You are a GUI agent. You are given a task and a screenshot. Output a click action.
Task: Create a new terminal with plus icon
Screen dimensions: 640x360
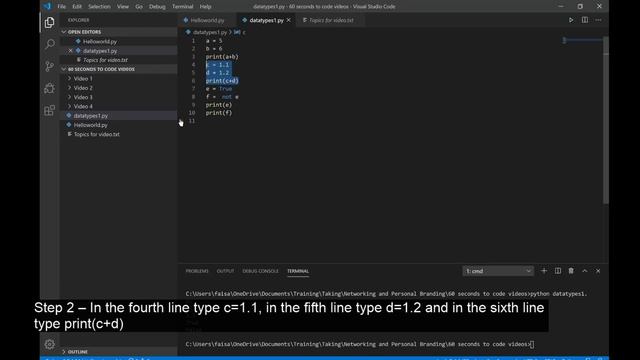[544, 271]
